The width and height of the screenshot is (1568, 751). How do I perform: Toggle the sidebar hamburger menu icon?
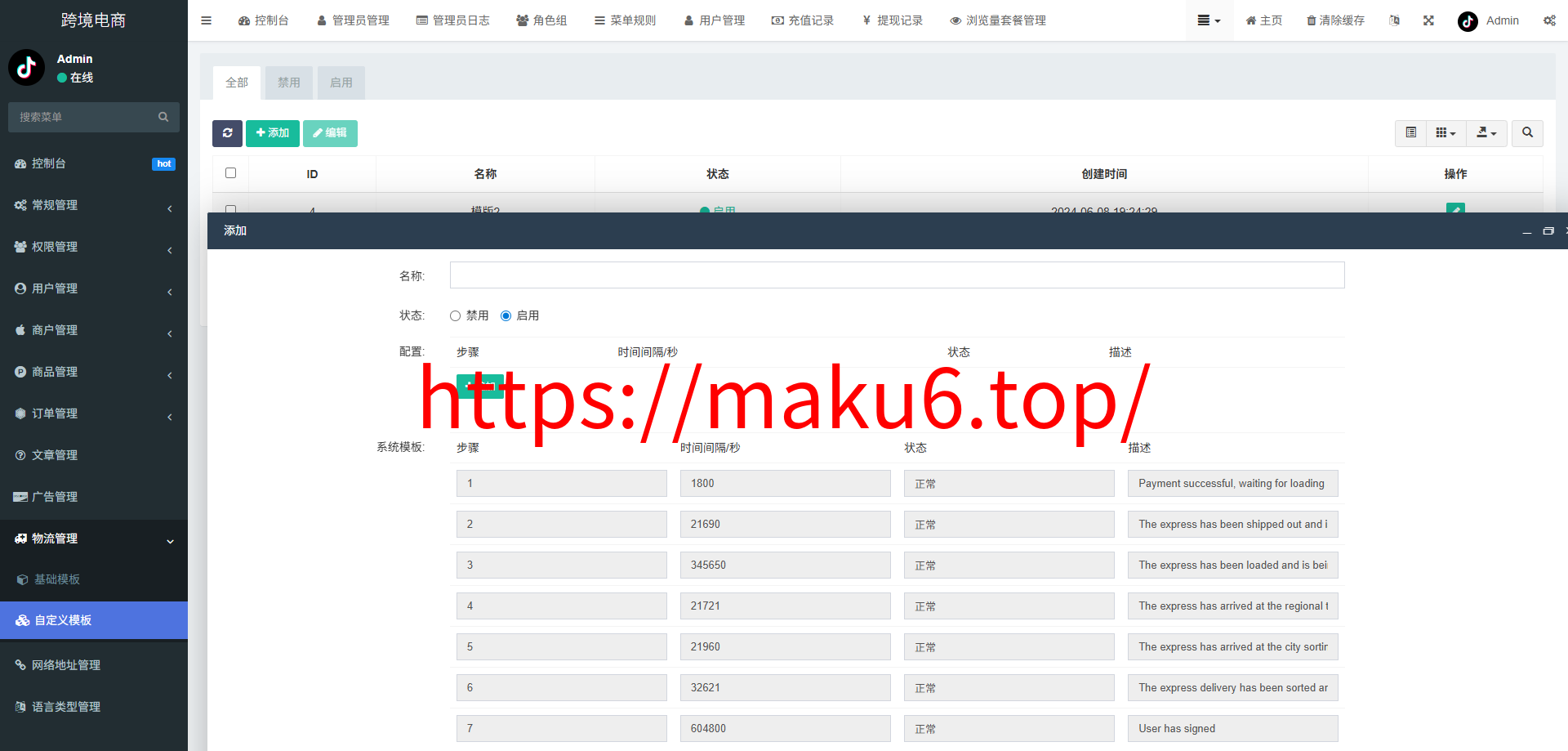tap(206, 20)
